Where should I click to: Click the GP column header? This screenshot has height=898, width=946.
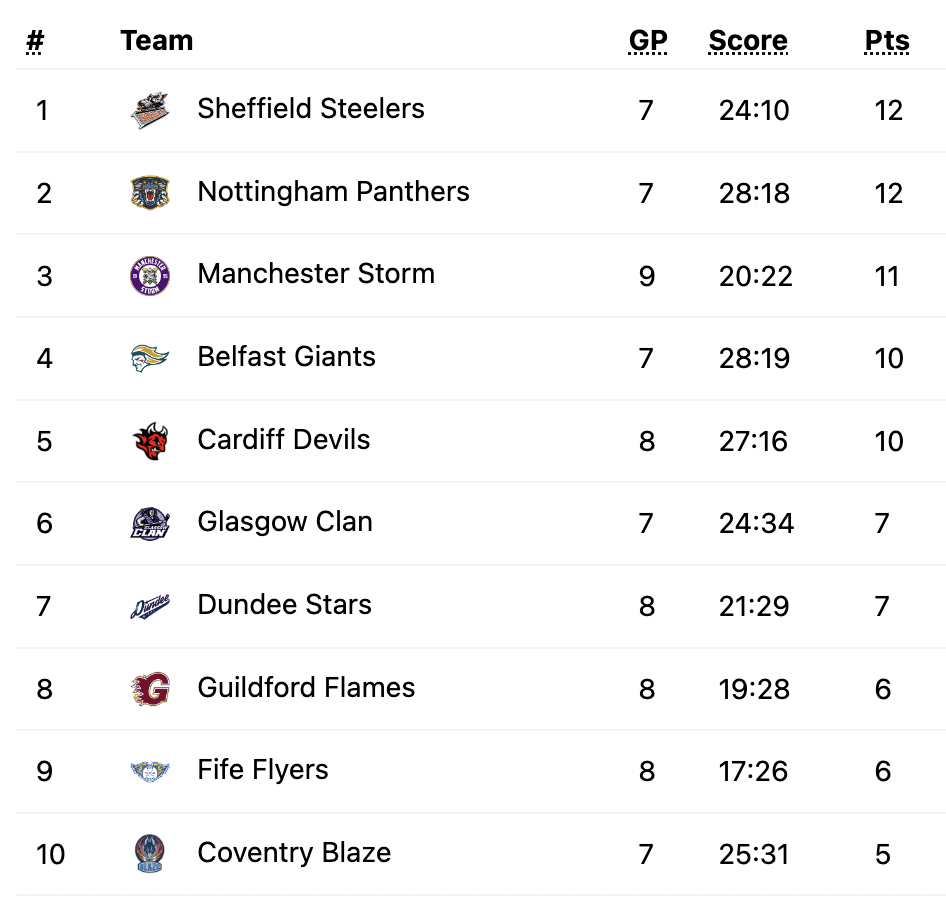[x=647, y=41]
